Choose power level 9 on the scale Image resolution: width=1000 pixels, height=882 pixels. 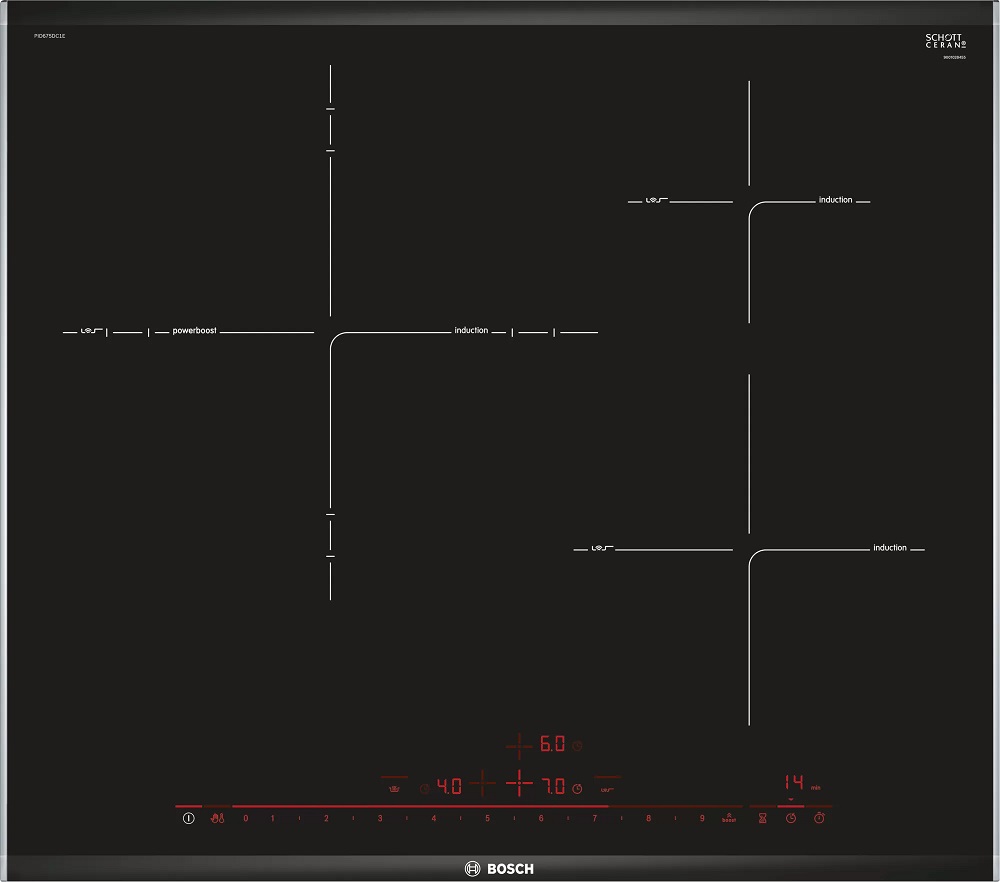[x=702, y=819]
